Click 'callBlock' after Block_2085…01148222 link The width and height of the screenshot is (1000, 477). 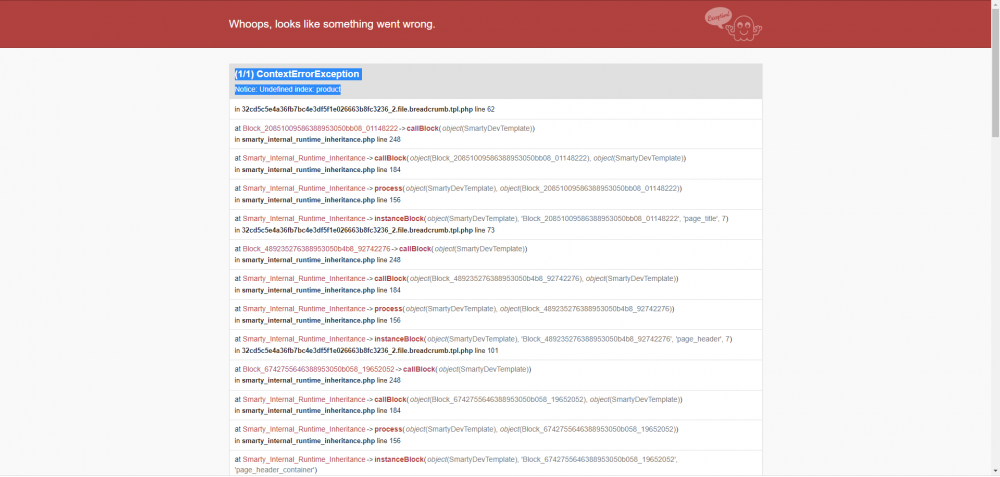point(422,128)
